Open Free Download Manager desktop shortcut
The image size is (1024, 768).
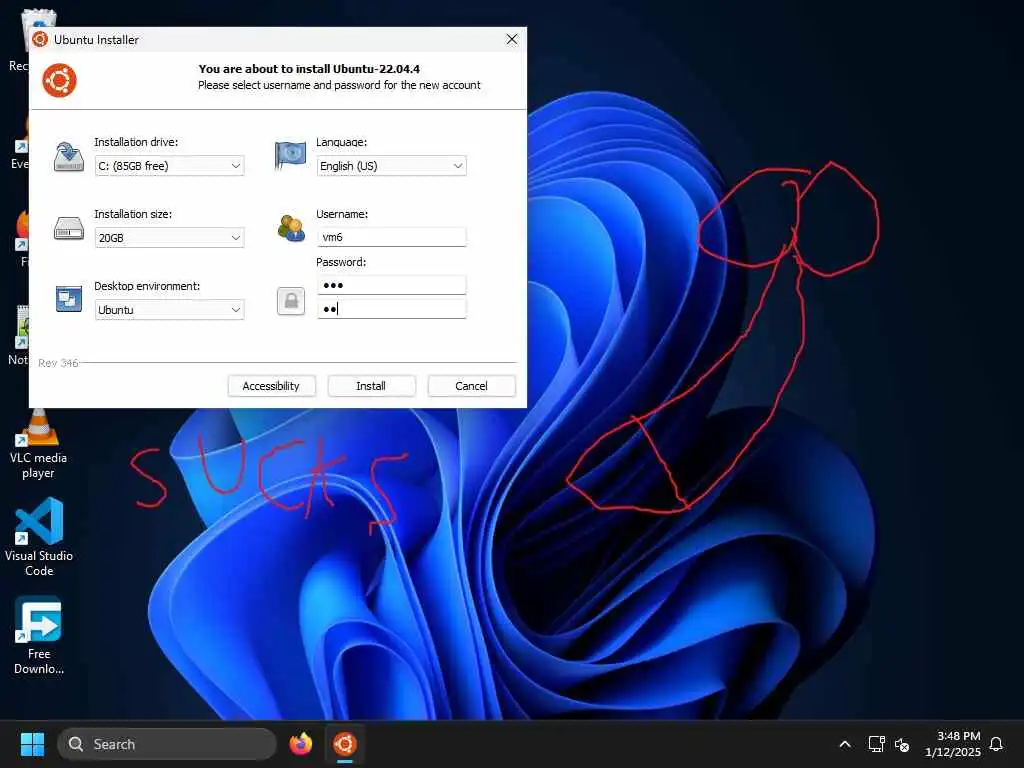click(39, 635)
